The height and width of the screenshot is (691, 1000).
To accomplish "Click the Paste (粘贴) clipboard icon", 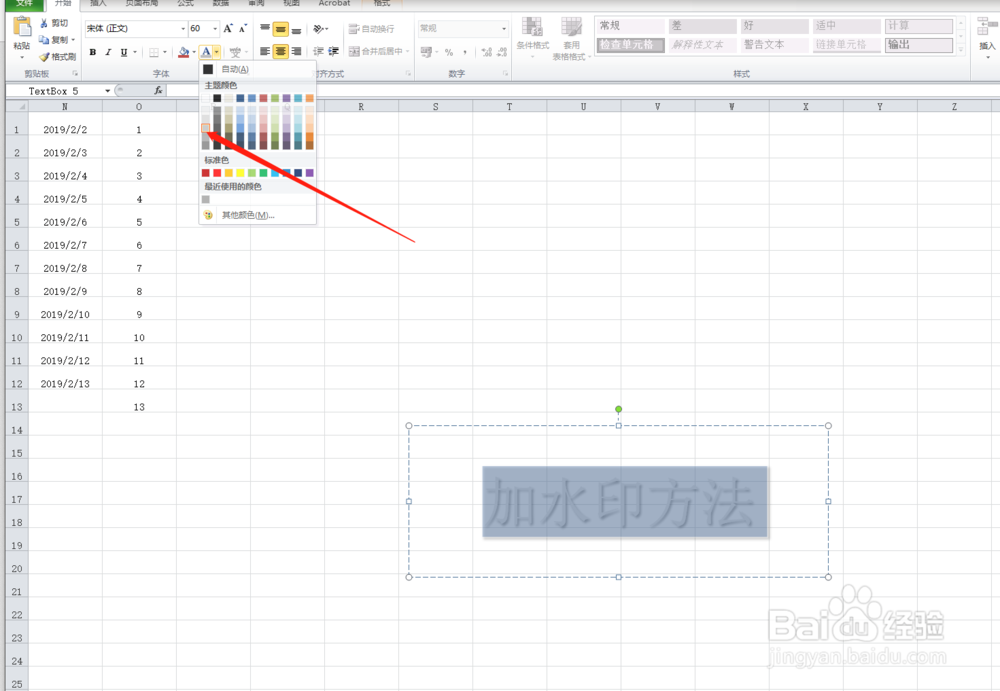I will pyautogui.click(x=22, y=27).
